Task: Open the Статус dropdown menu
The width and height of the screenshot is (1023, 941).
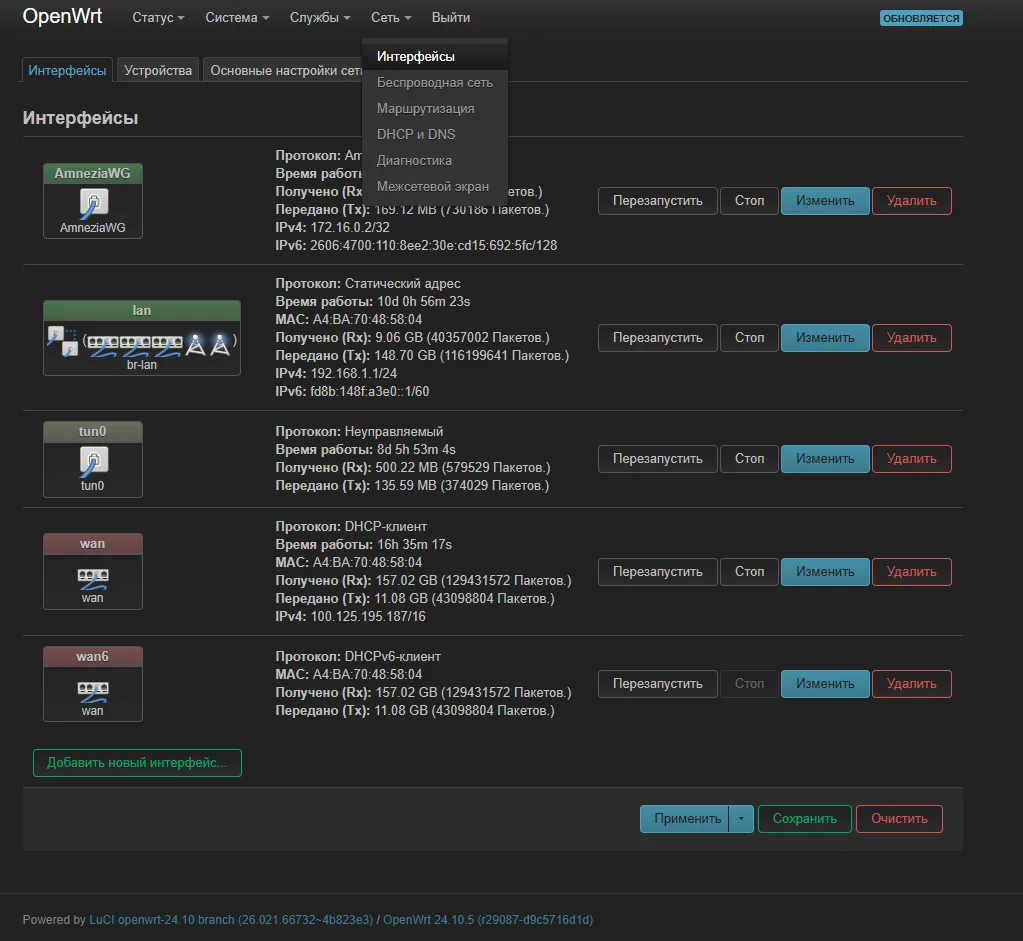Action: [158, 18]
